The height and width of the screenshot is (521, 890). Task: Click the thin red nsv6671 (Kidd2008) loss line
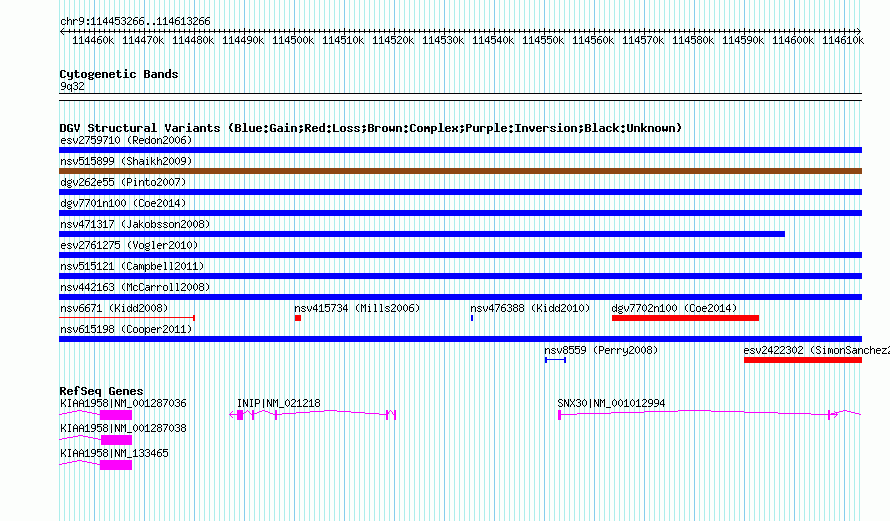[x=127, y=318]
